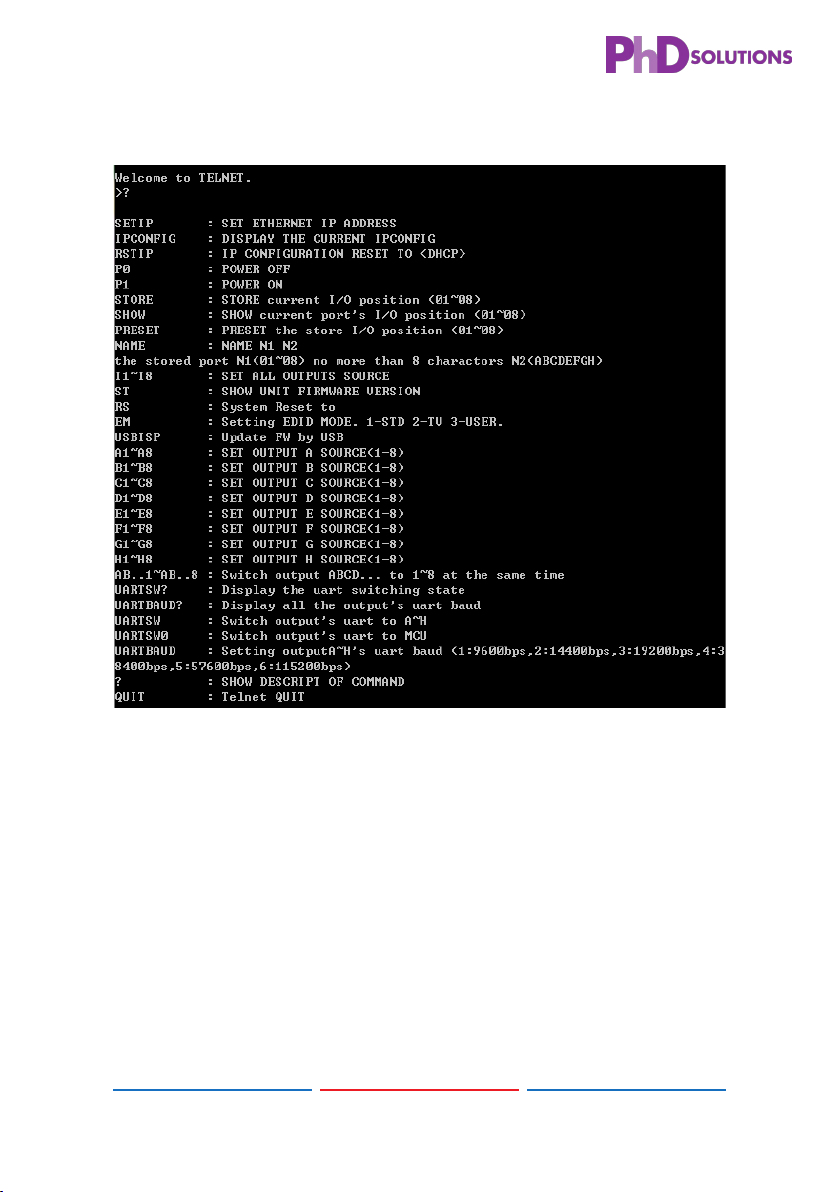Click the NAME N1 N2 command line
The width and height of the screenshot is (840, 1192).
coord(206,345)
